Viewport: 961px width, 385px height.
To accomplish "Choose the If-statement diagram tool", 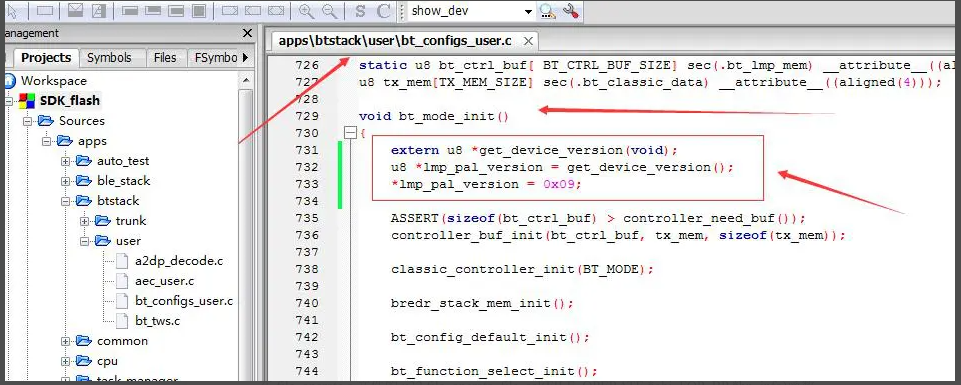I will pyautogui.click(x=75, y=10).
